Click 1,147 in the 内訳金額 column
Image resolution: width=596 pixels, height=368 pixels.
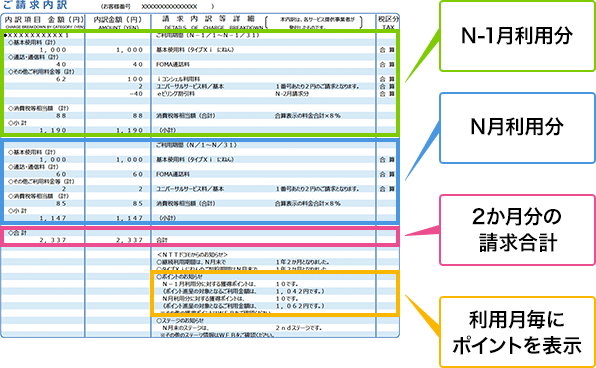(130, 218)
